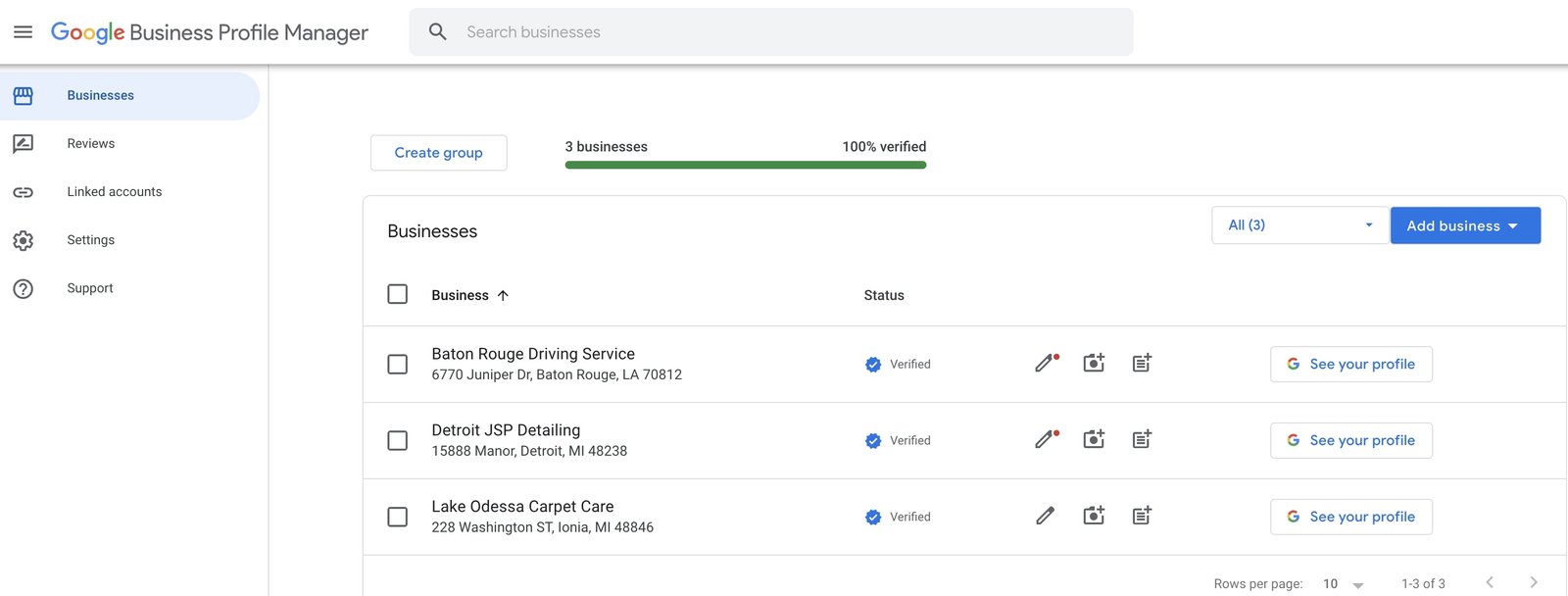The height and width of the screenshot is (596, 1568).
Task: Focus the Search businesses field
Action: click(x=784, y=32)
